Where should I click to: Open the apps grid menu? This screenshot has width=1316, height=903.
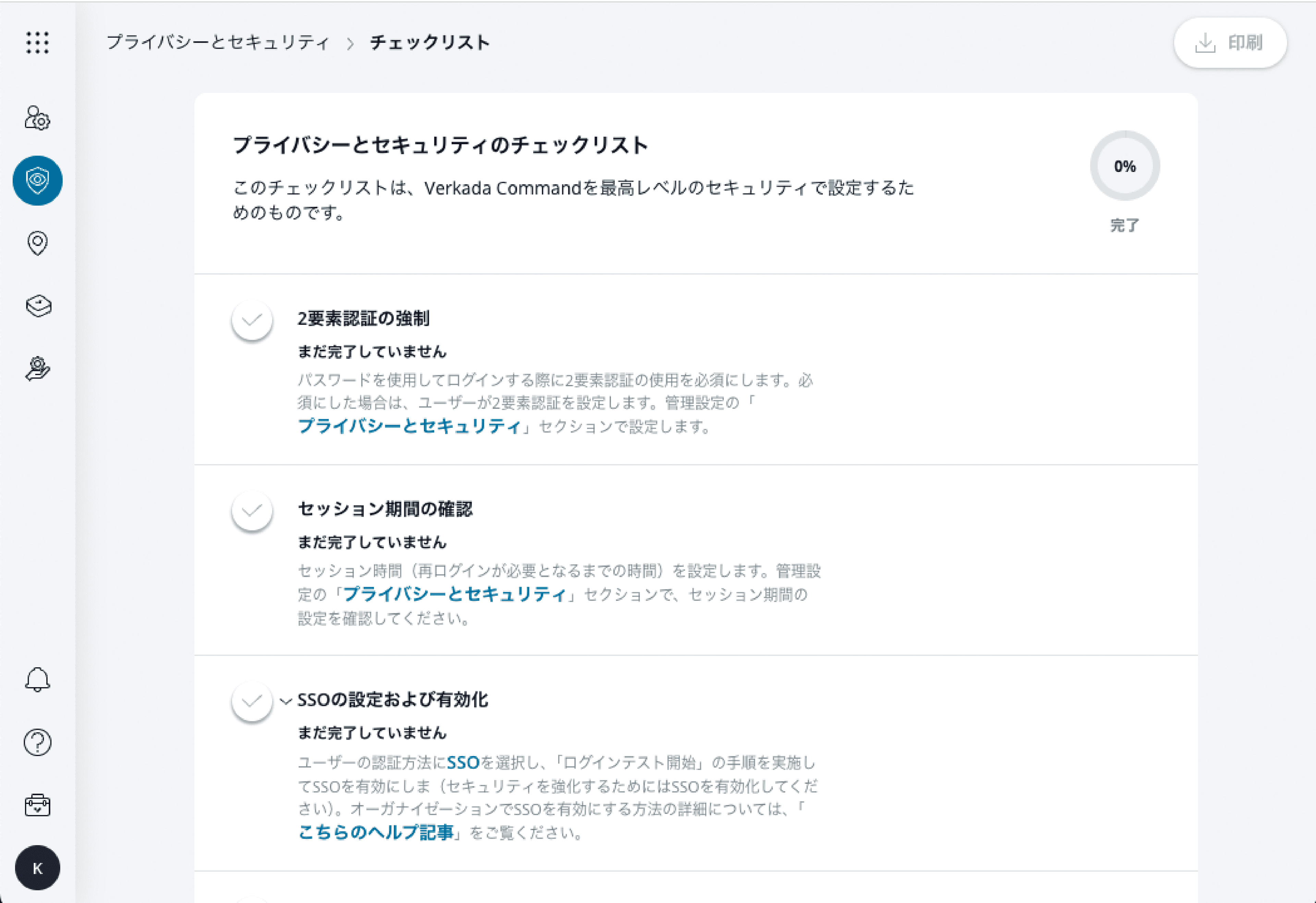(37, 42)
